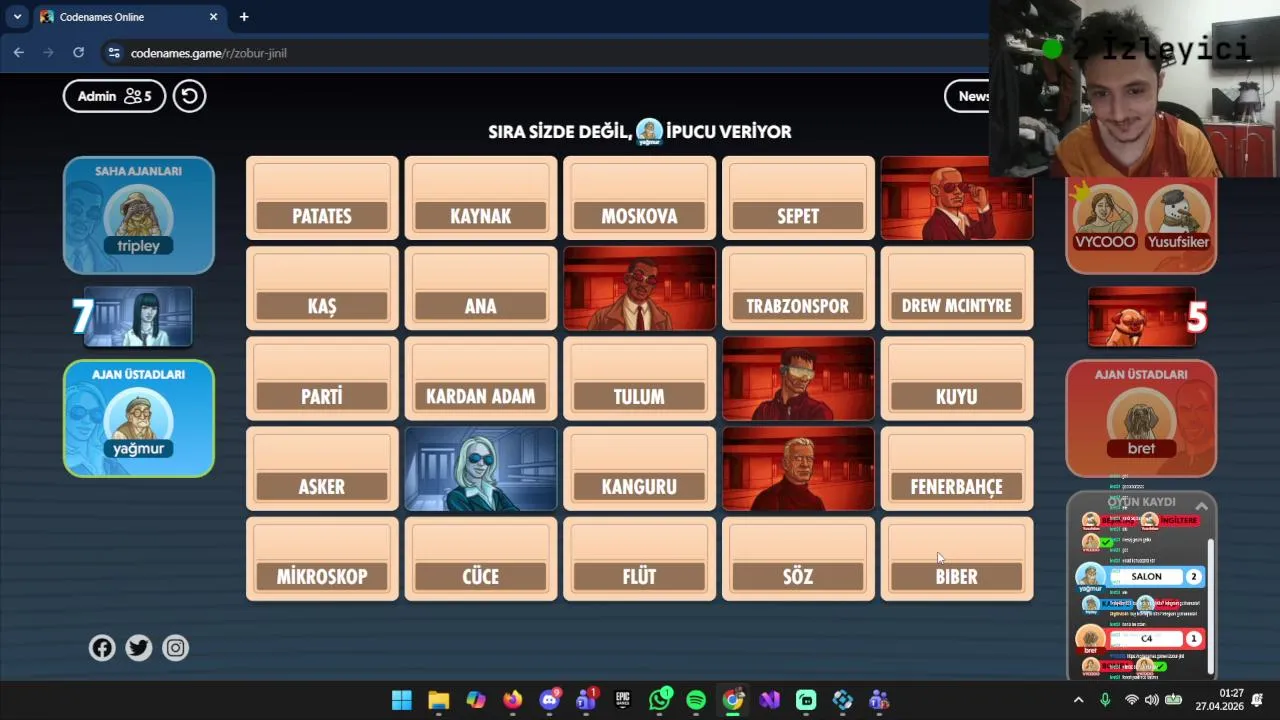The height and width of the screenshot is (720, 1280).
Task: Select the KARDAN ADAM card
Action: [481, 378]
